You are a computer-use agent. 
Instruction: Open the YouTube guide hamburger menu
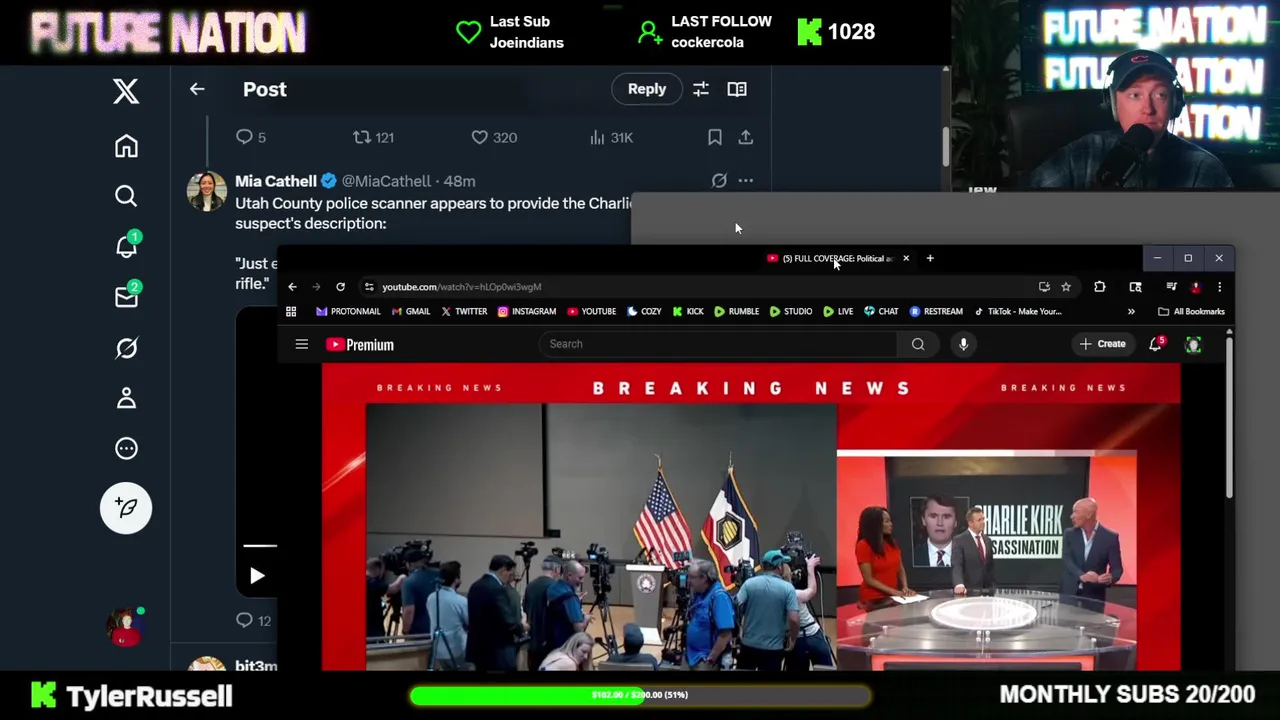[301, 344]
